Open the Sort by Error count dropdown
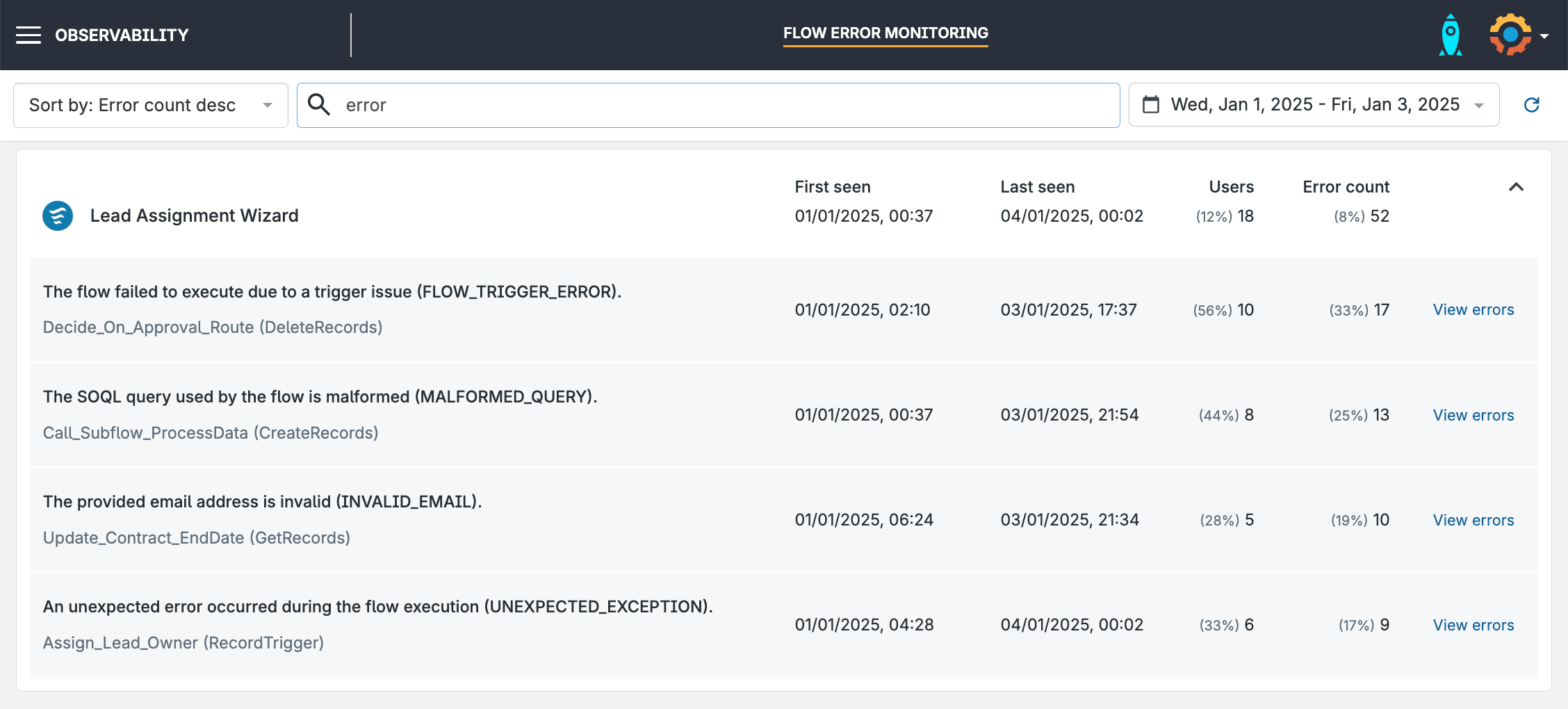1568x709 pixels. 150,105
